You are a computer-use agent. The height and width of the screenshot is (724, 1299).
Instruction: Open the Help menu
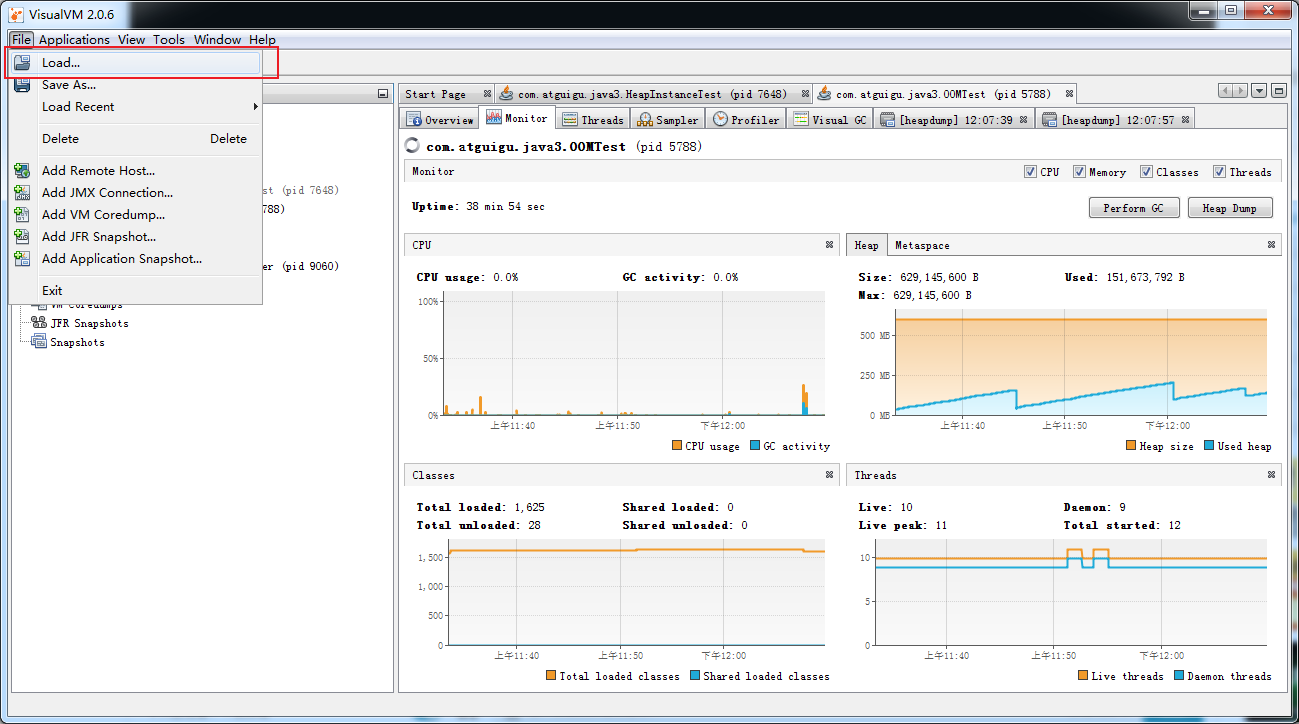click(x=262, y=40)
